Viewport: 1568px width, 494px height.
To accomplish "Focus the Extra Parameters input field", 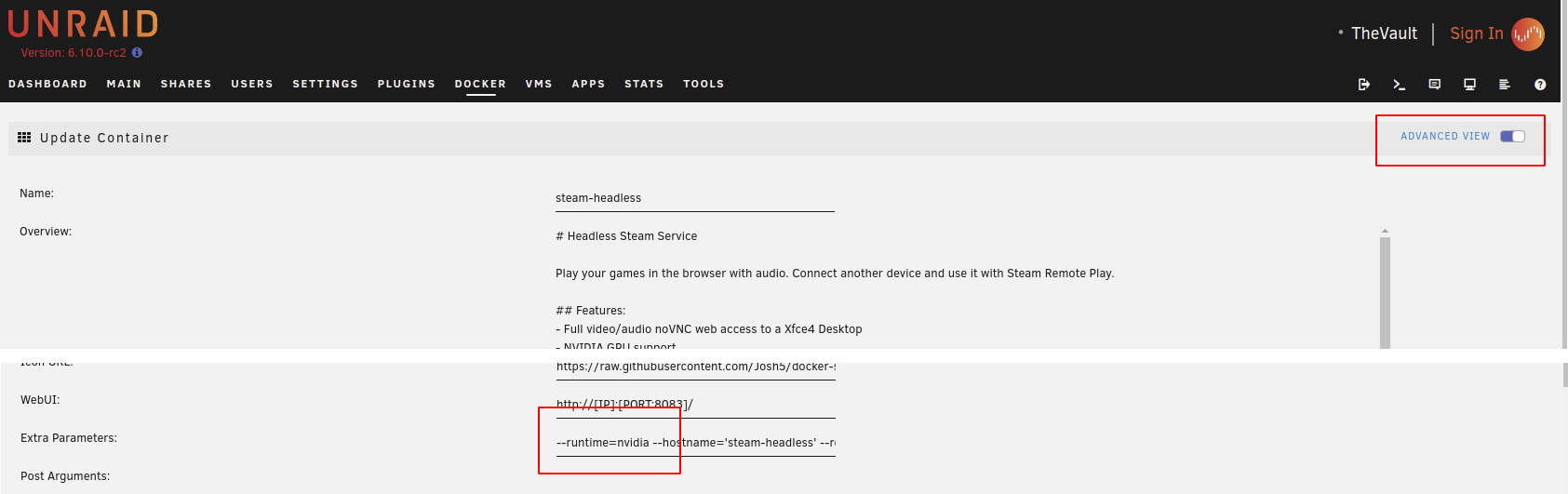I will (695, 443).
